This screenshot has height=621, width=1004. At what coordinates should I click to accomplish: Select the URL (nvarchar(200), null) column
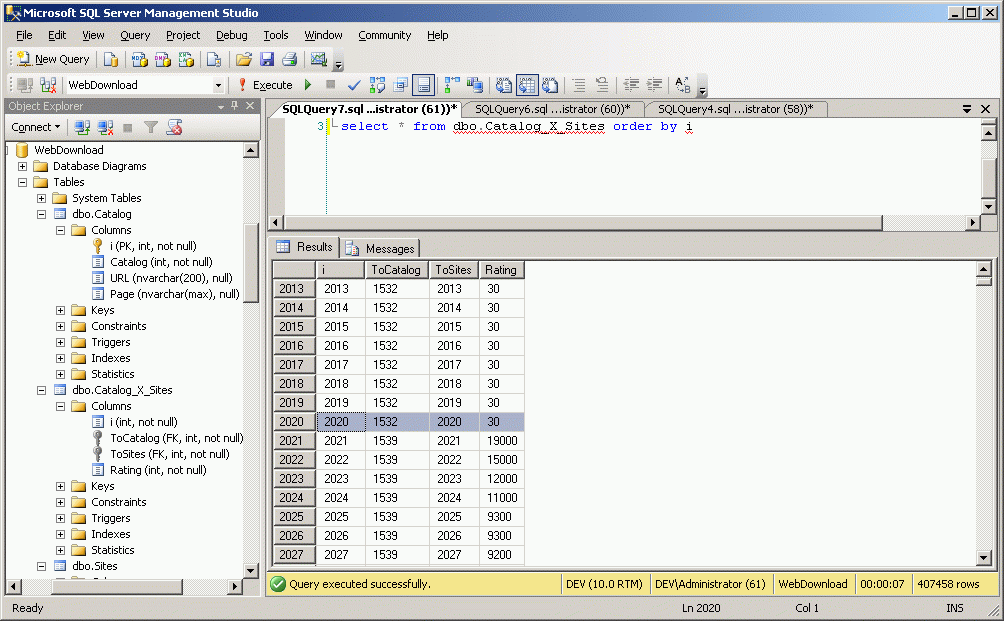click(x=171, y=278)
